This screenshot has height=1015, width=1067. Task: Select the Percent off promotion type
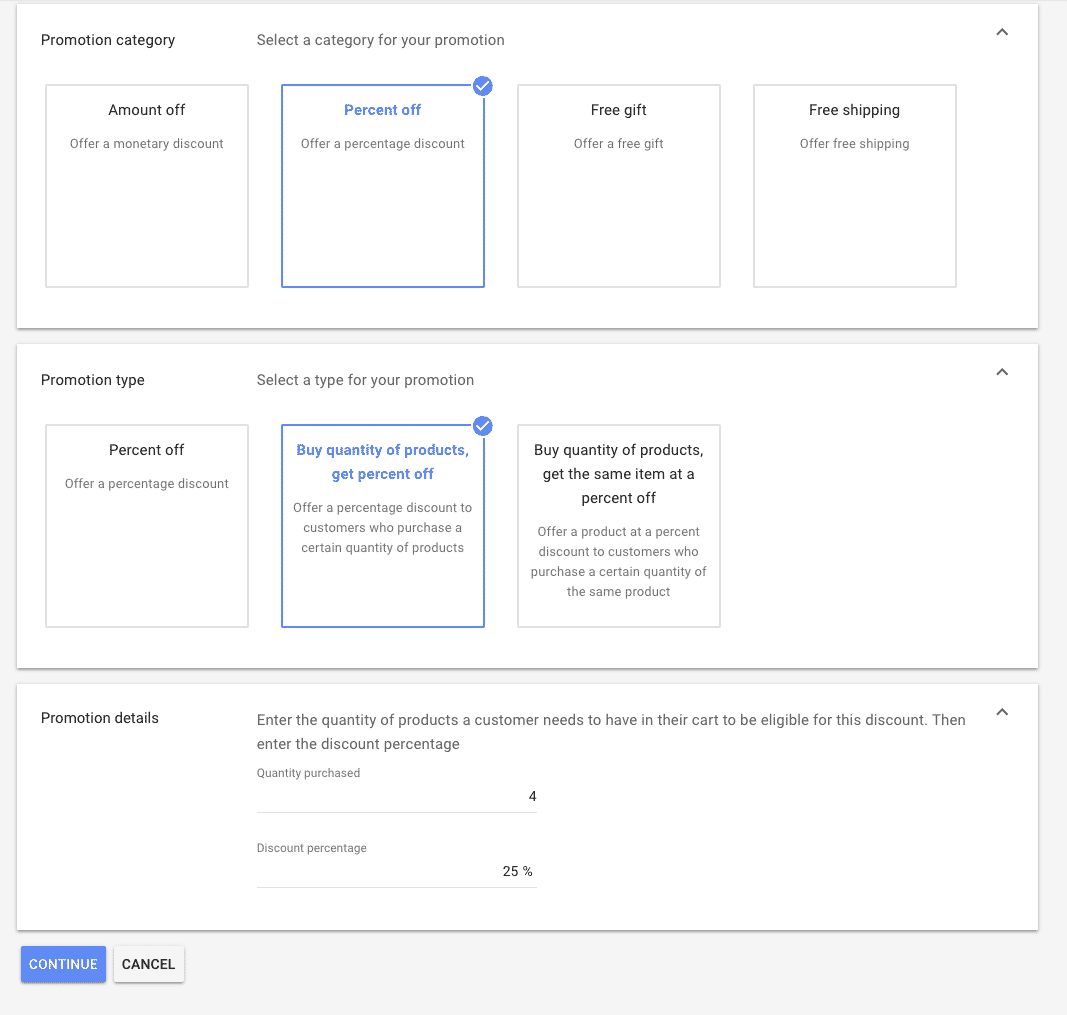[x=146, y=525]
